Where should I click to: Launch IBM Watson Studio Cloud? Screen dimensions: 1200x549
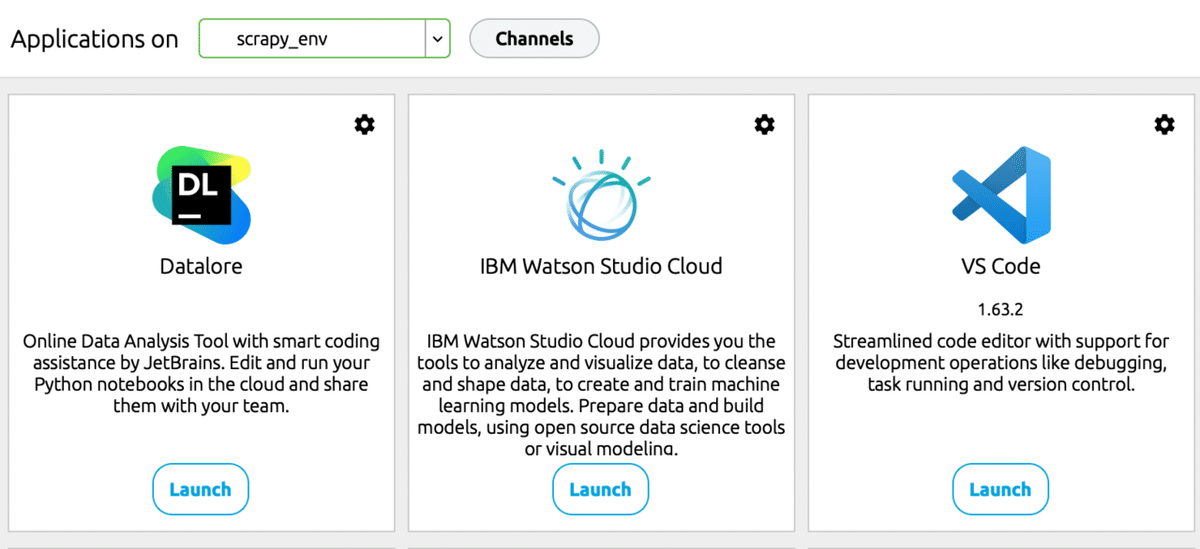pyautogui.click(x=600, y=489)
